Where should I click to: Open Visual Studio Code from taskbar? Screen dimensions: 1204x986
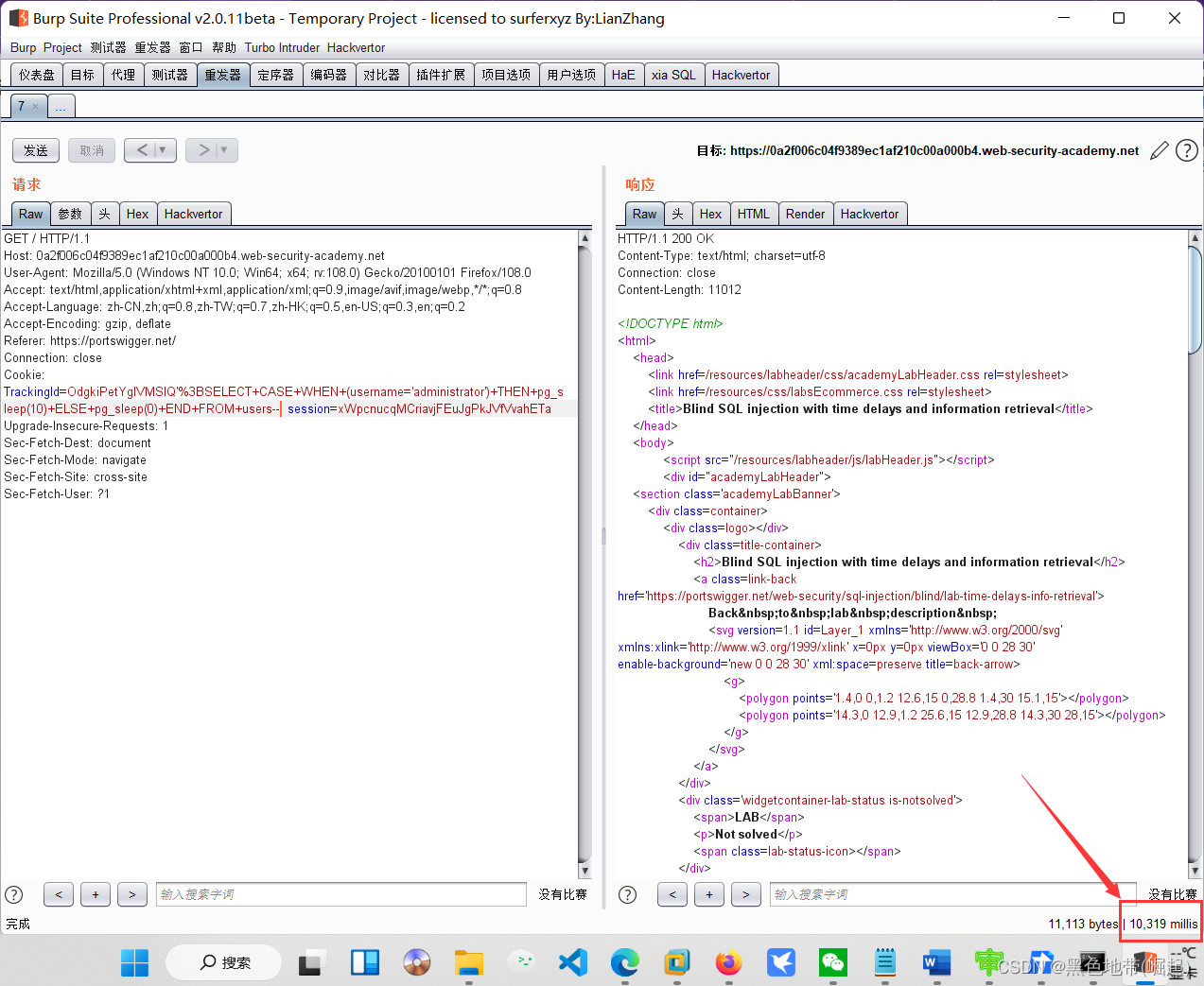572,962
